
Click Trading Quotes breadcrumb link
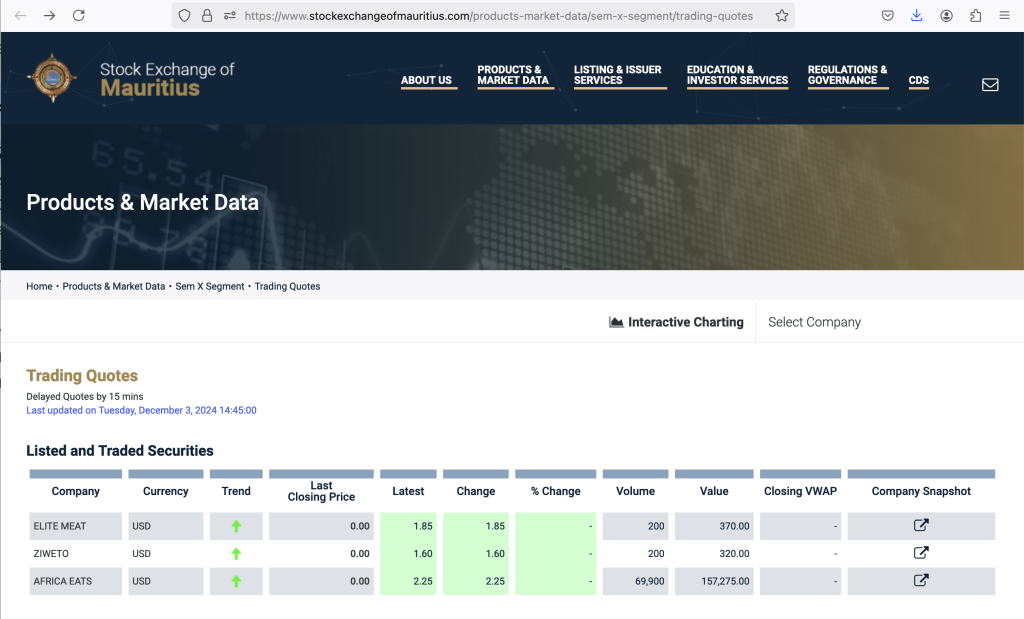287,286
